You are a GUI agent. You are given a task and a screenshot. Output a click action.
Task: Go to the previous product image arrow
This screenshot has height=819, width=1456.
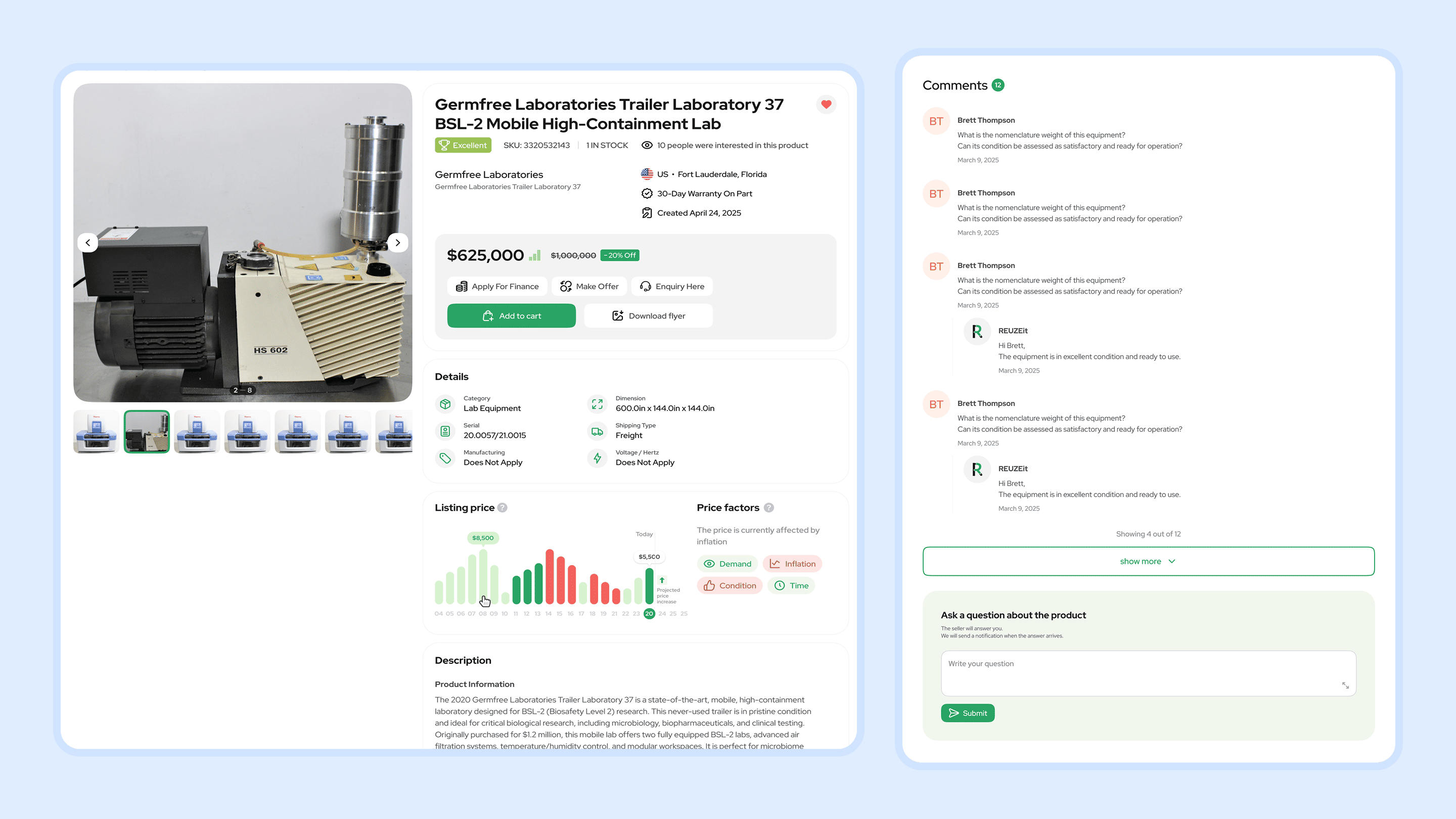[x=87, y=243]
